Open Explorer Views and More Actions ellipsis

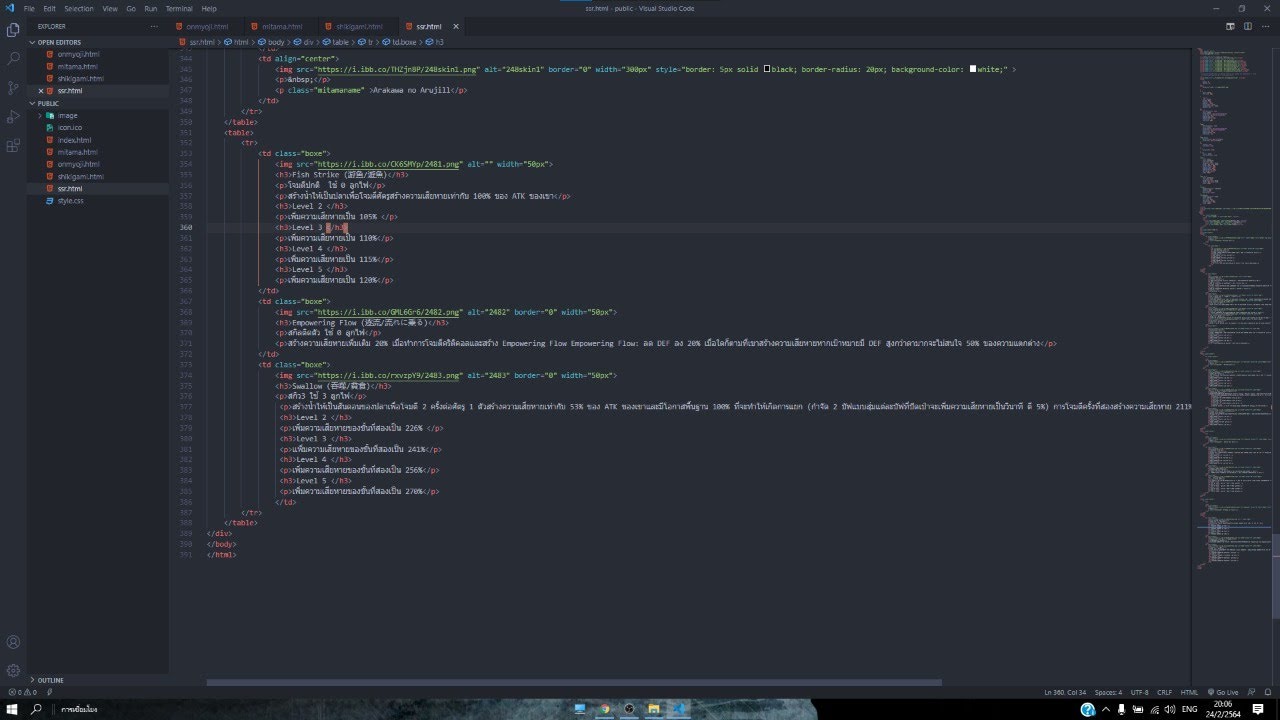[x=155, y=26]
